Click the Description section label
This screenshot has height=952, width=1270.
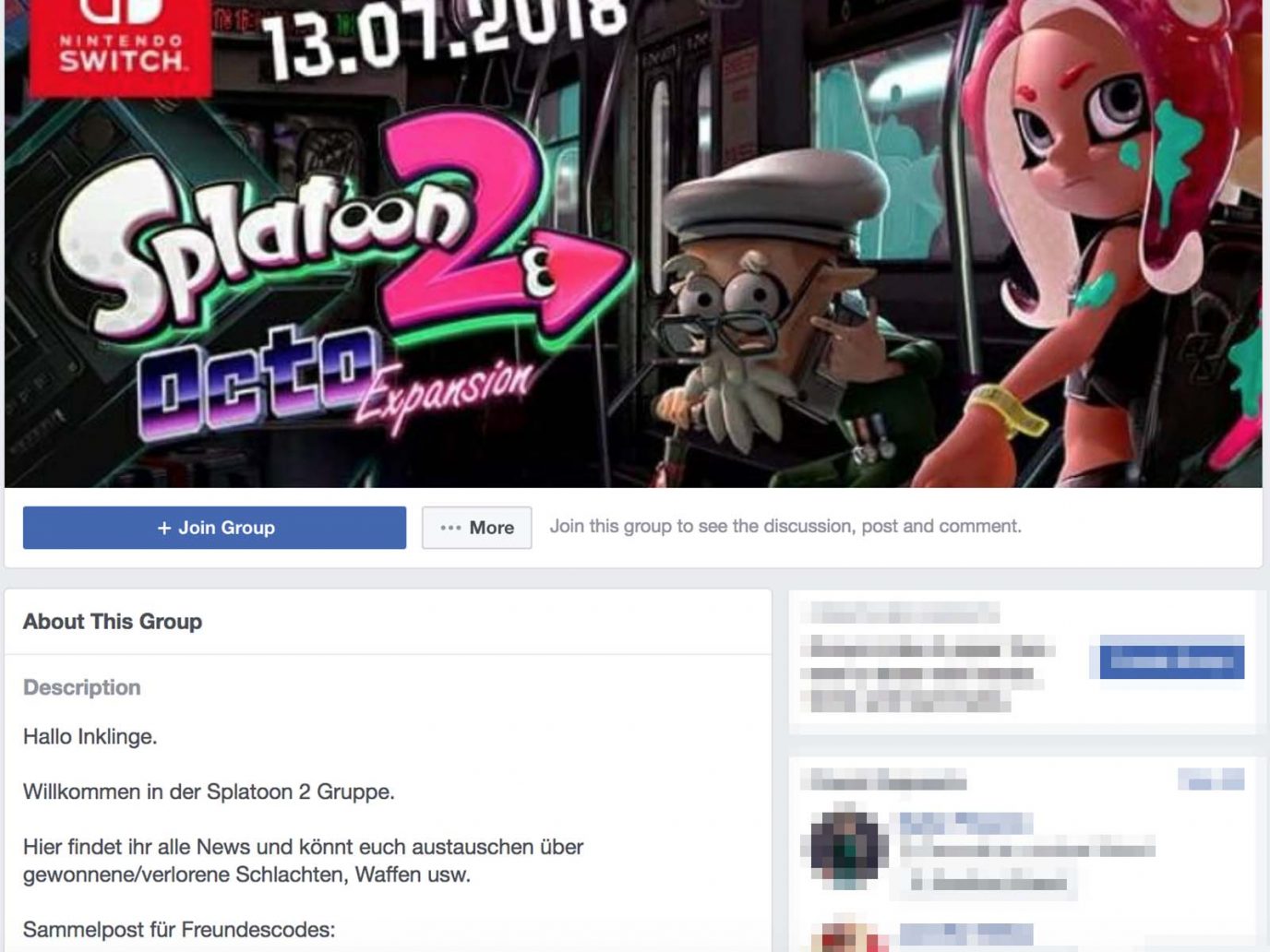[x=82, y=687]
